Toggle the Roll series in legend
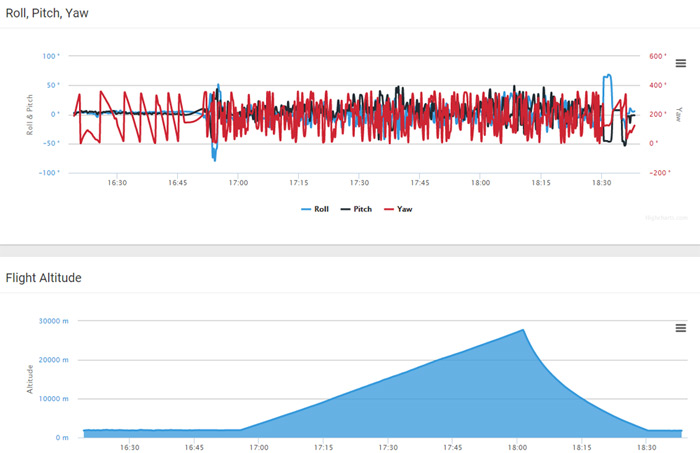Image resolution: width=700 pixels, height=453 pixels. click(315, 209)
